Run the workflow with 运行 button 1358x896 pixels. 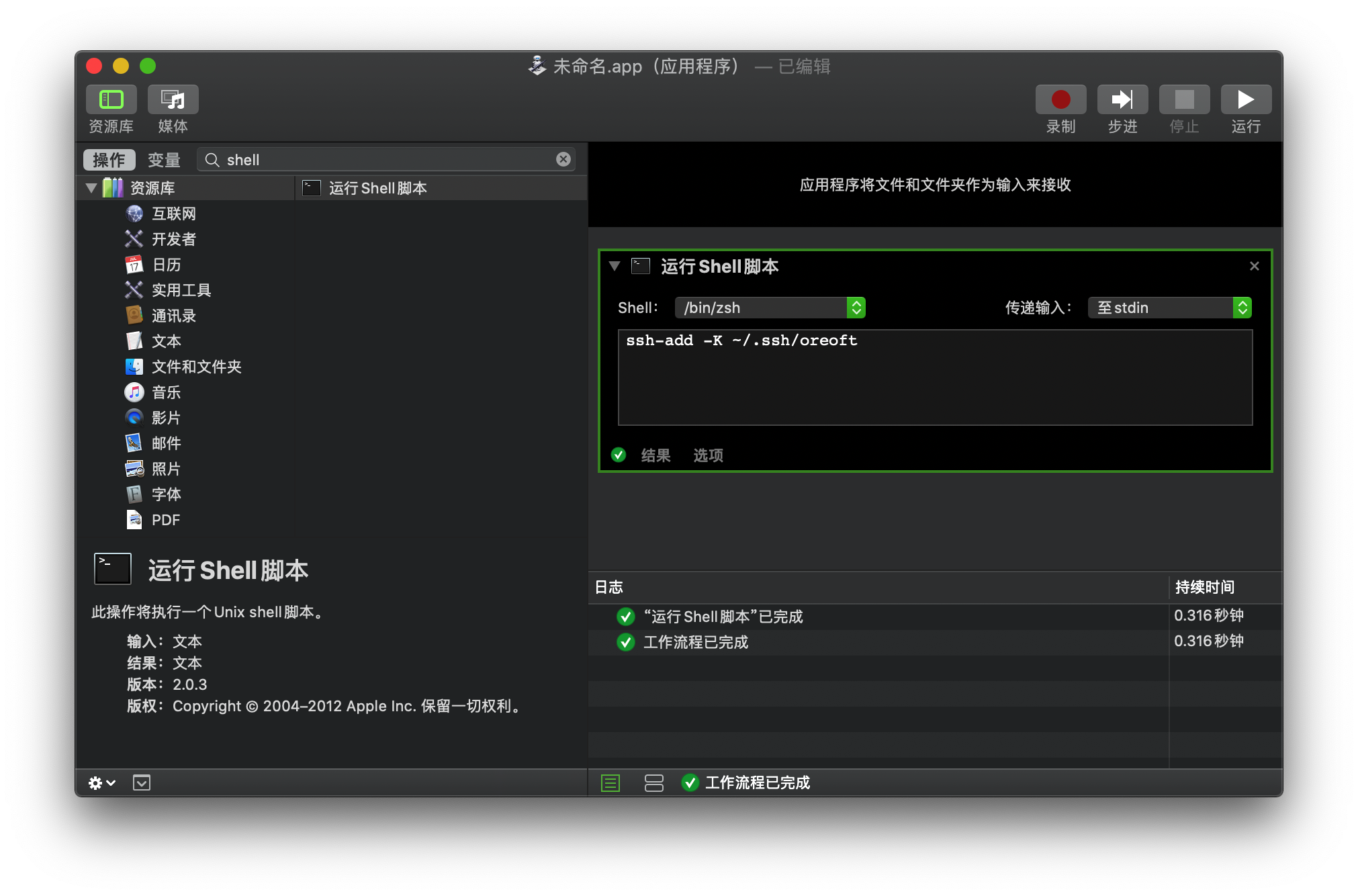[x=1246, y=99]
